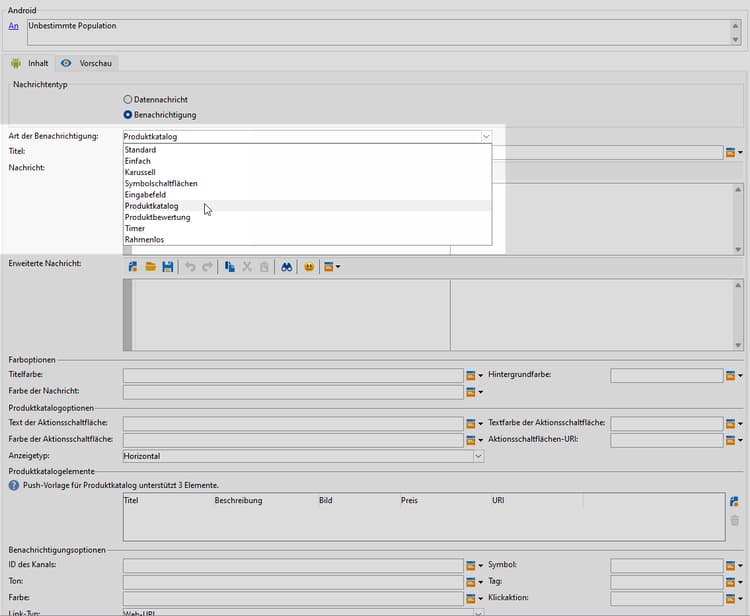Click personalization icon next to Ton field
The width and height of the screenshot is (750, 616).
[x=474, y=582]
